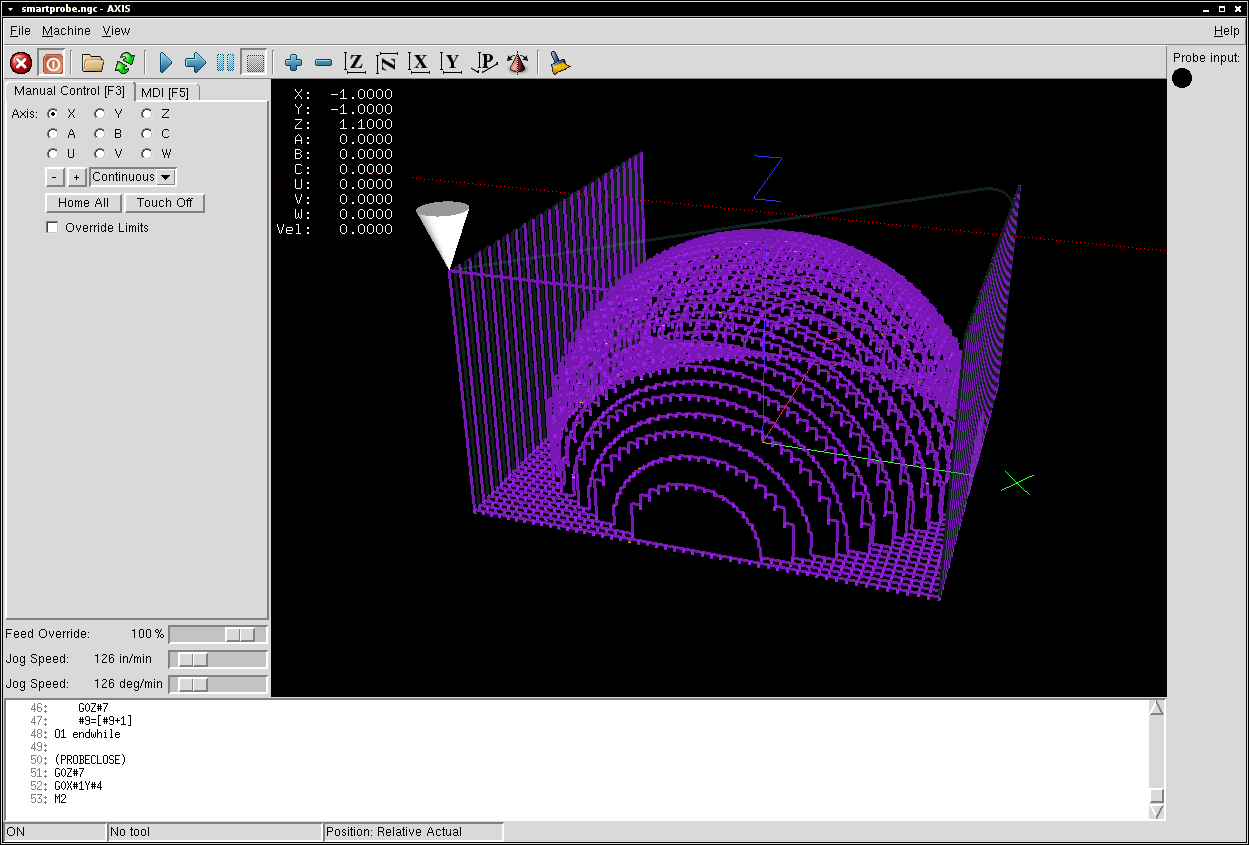1249x845 pixels.
Task: Select axis V radio button
Action: (100, 154)
